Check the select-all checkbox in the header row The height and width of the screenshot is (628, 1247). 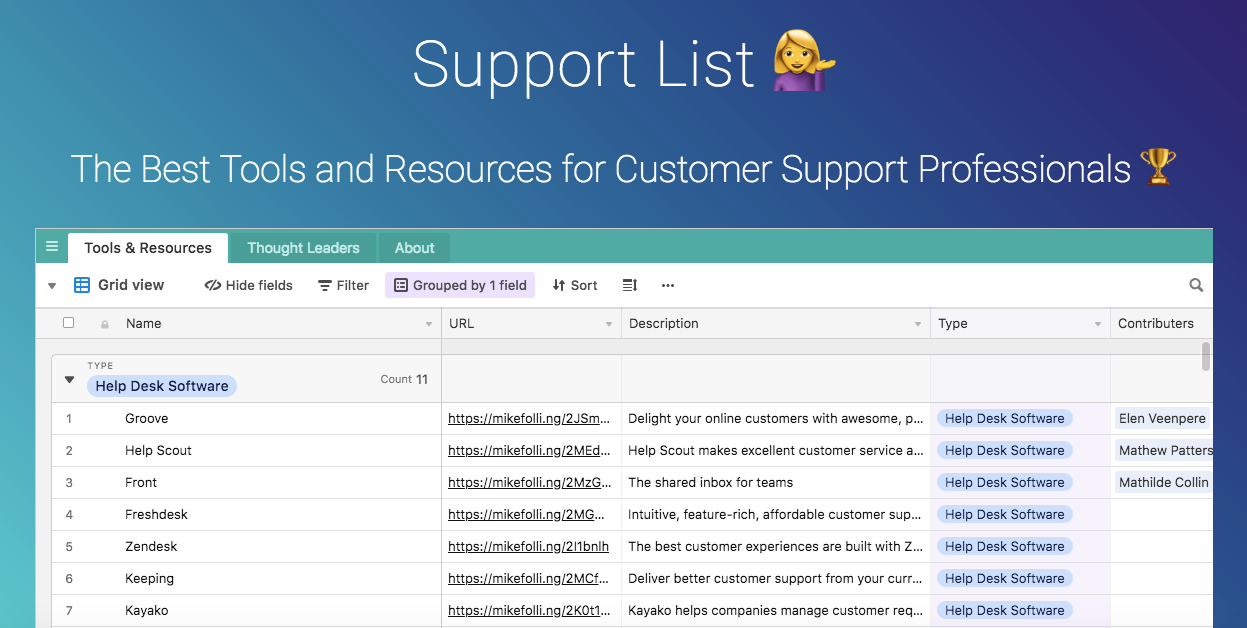(68, 322)
